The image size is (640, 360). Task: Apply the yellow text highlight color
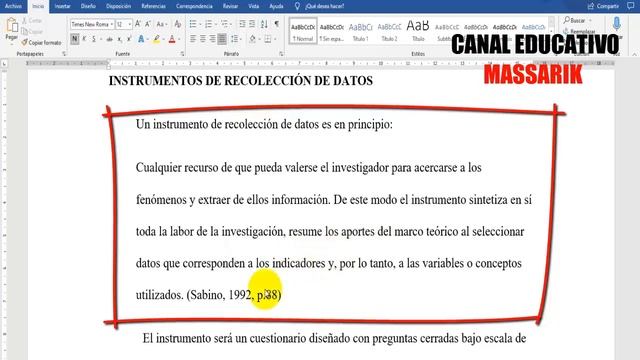pyautogui.click(x=156, y=39)
